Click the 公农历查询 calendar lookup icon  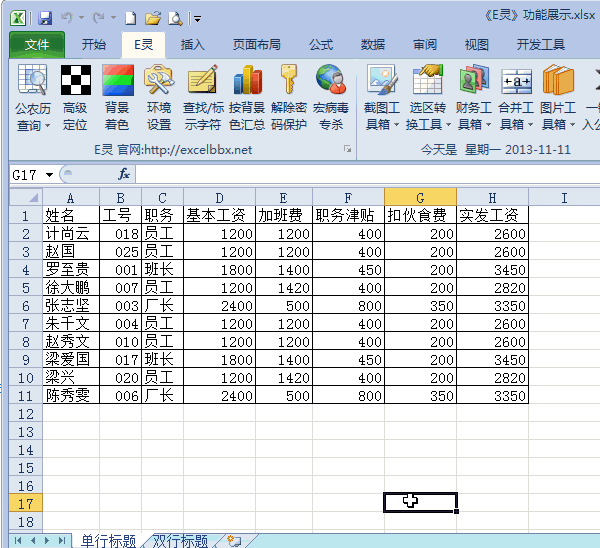(33, 80)
